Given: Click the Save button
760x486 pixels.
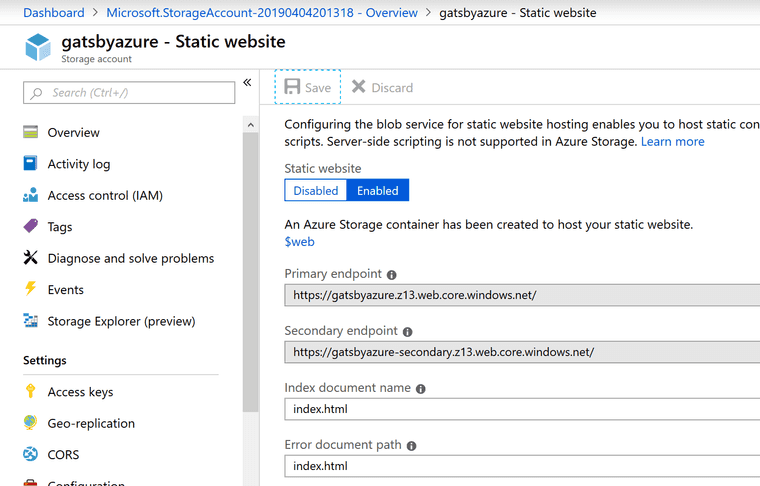Looking at the screenshot, I should [x=308, y=87].
